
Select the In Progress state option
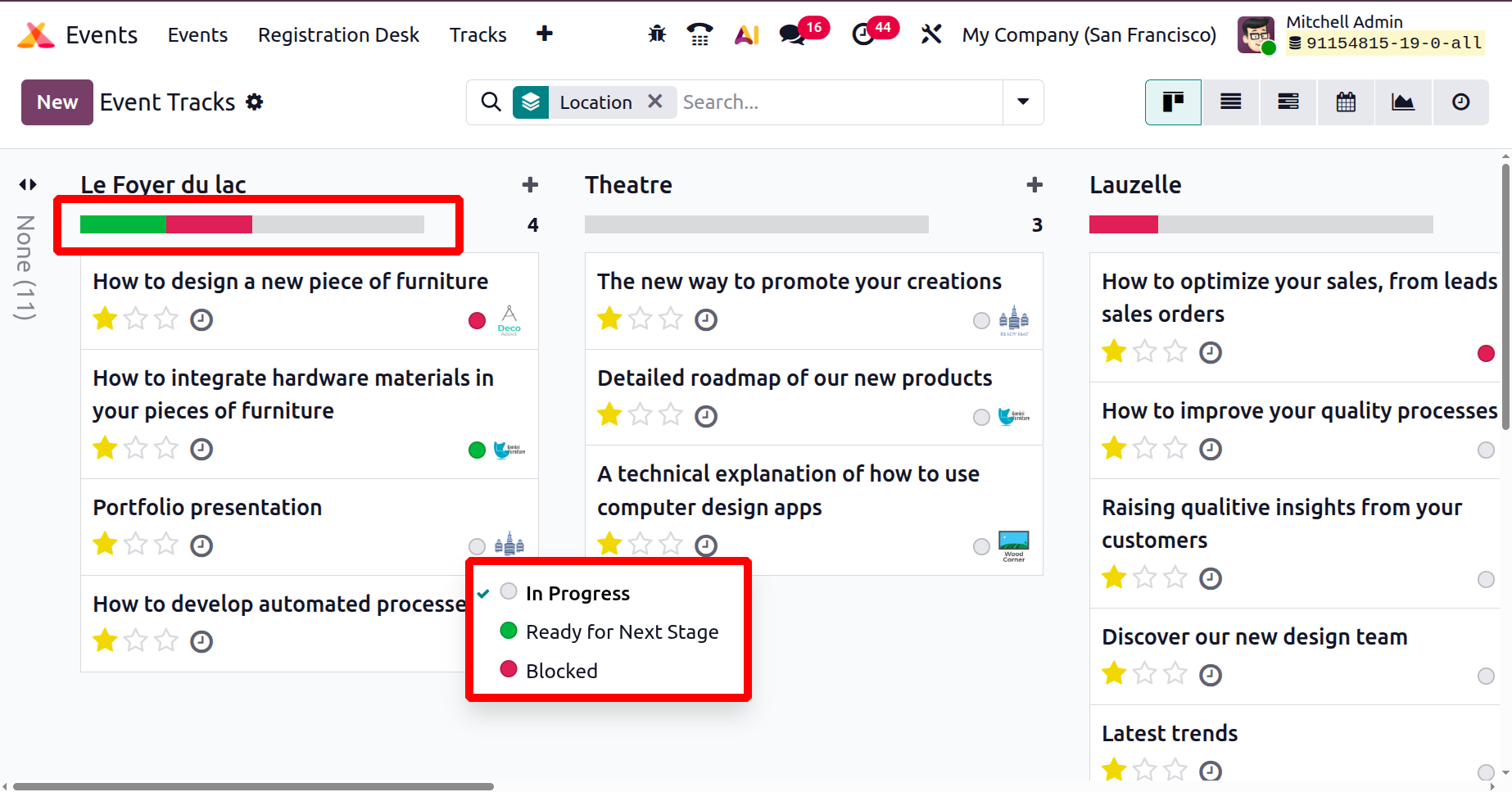pos(577,593)
